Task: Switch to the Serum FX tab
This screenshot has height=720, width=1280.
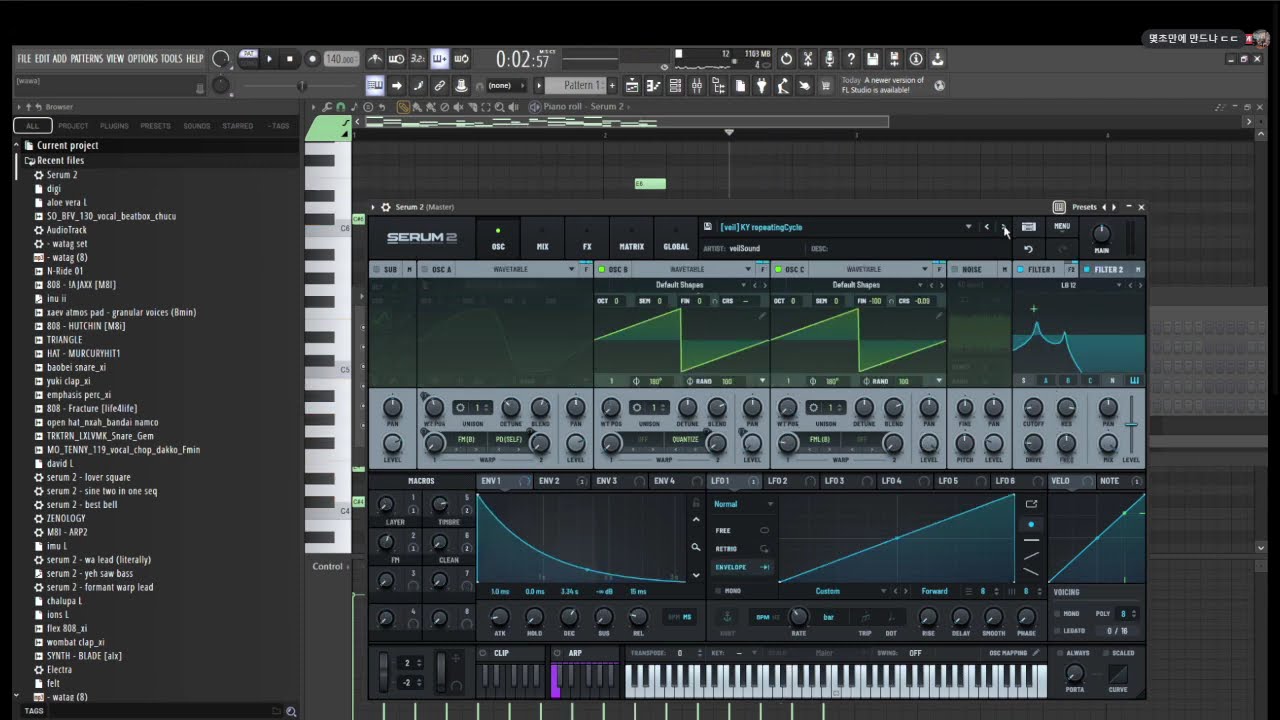Action: (x=586, y=240)
